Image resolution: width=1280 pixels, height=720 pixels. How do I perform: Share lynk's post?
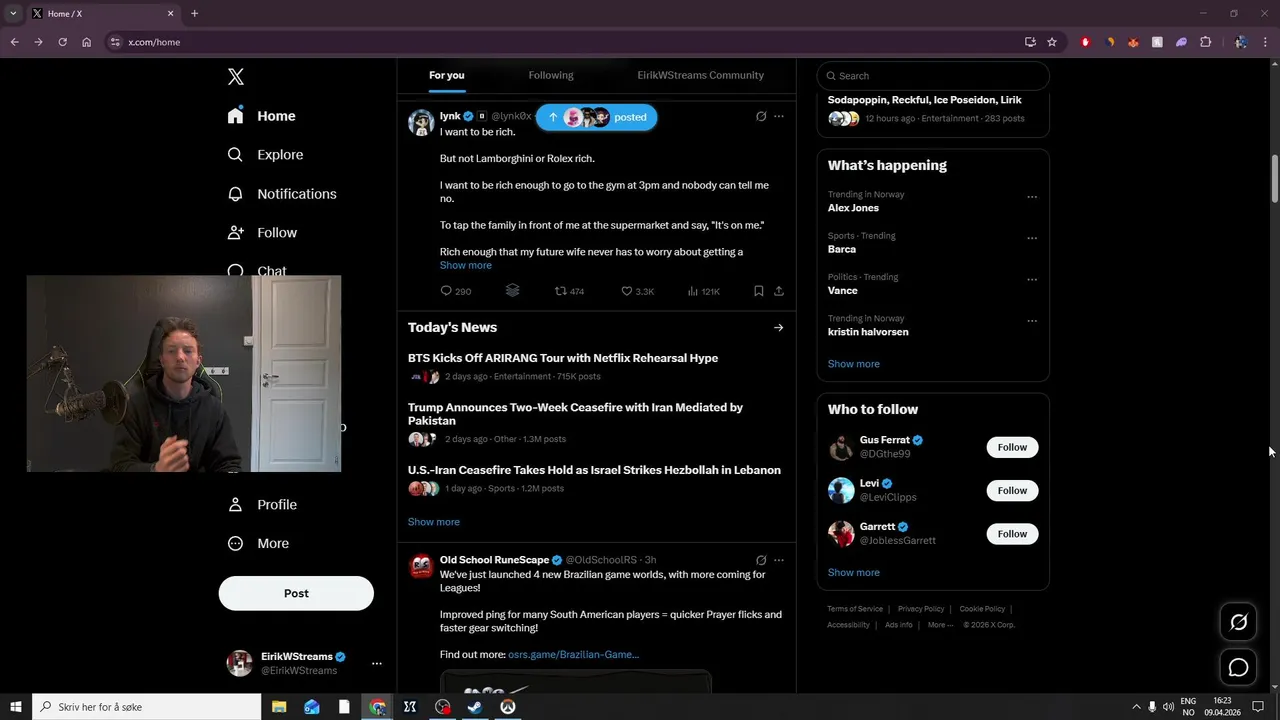point(779,291)
